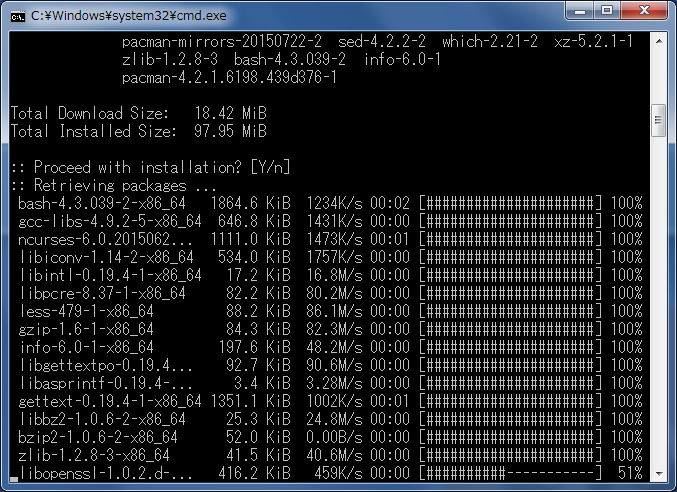Click the 18.42 MiB value

coord(230,113)
